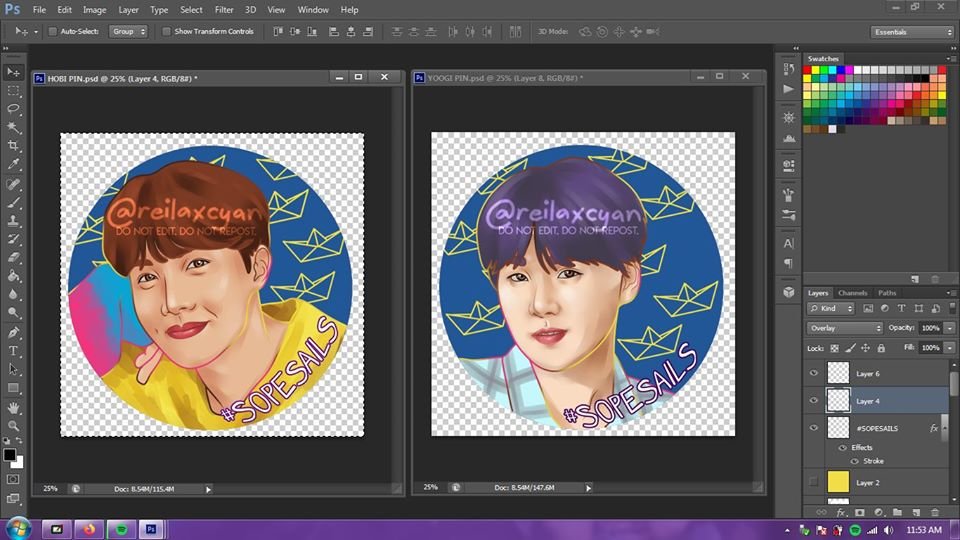The width and height of the screenshot is (960, 540).
Task: Pick the red swatch in Swatches panel
Action: tap(807, 70)
